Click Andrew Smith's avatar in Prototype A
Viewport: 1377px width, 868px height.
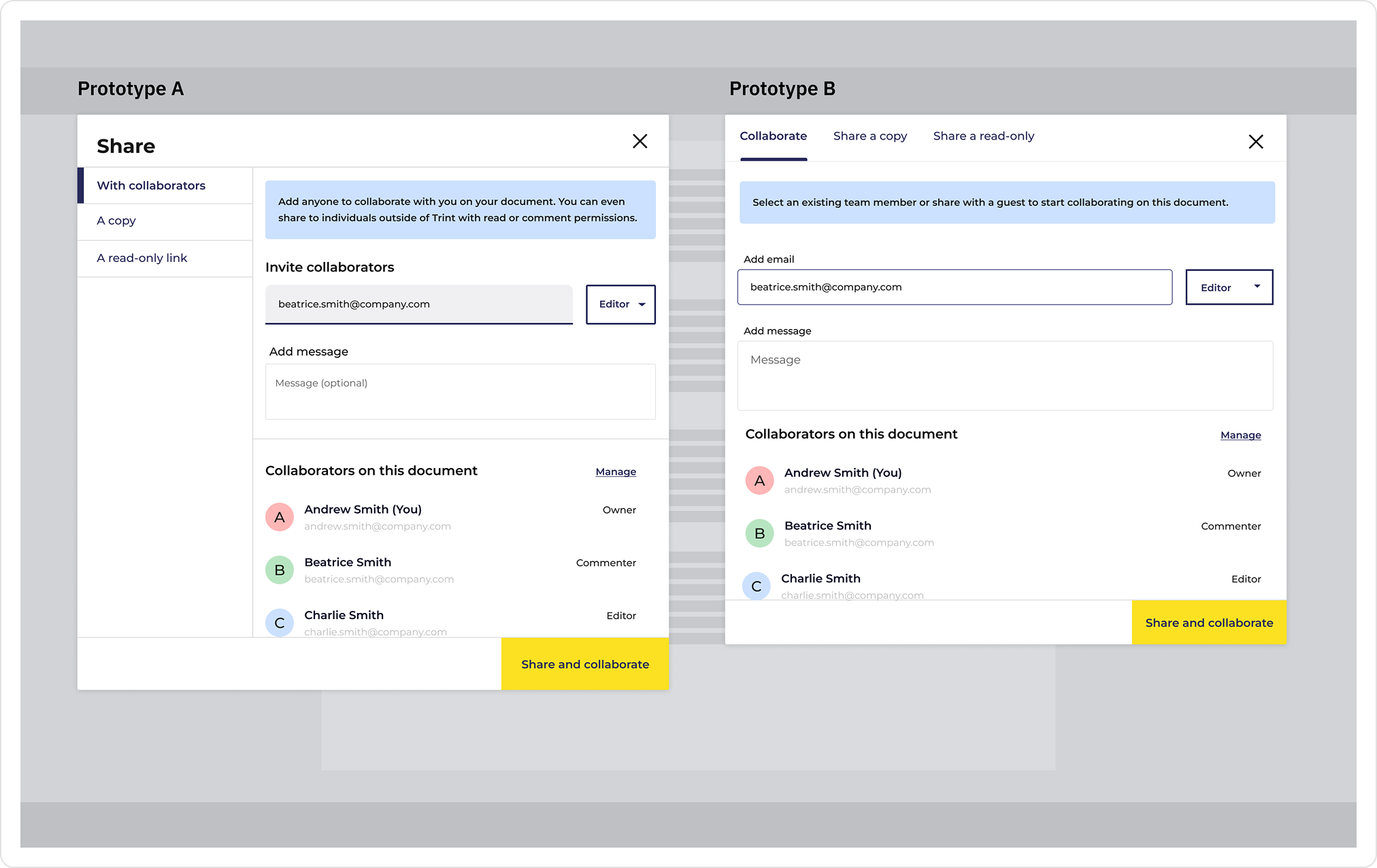coord(279,517)
